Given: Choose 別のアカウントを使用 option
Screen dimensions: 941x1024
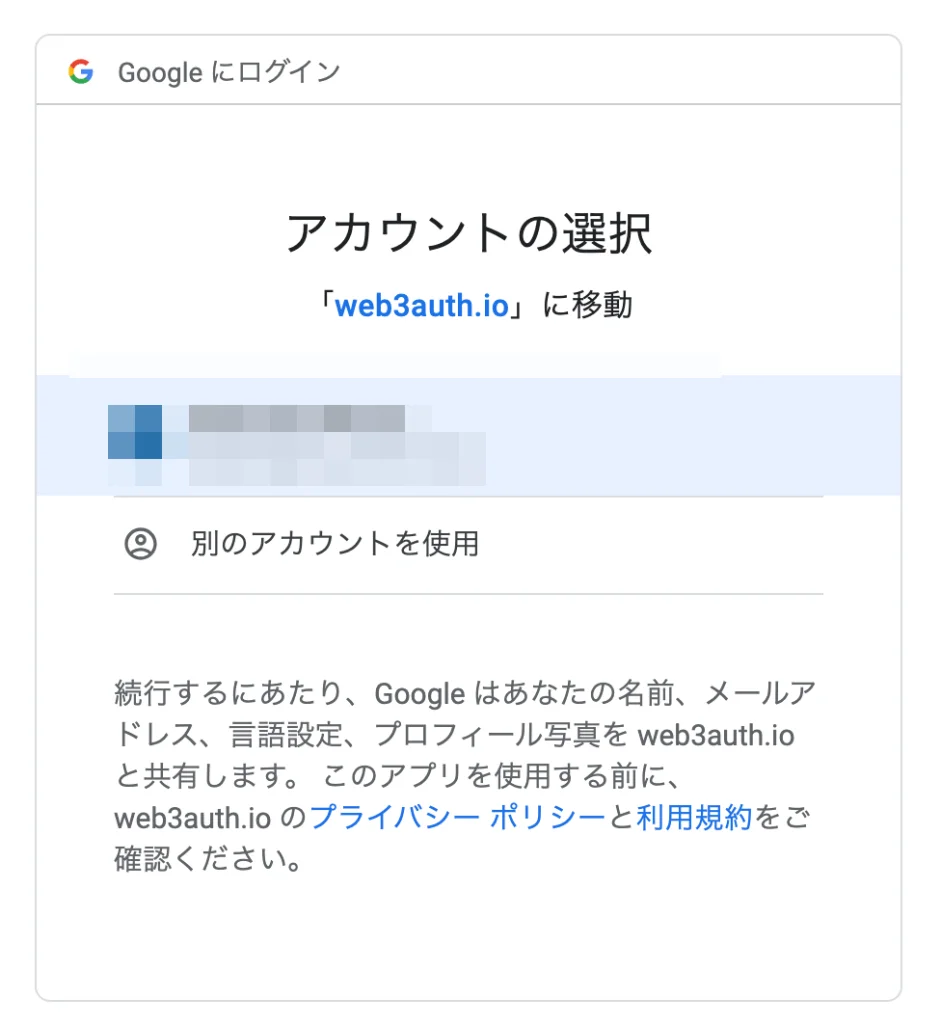Looking at the screenshot, I should click(334, 544).
